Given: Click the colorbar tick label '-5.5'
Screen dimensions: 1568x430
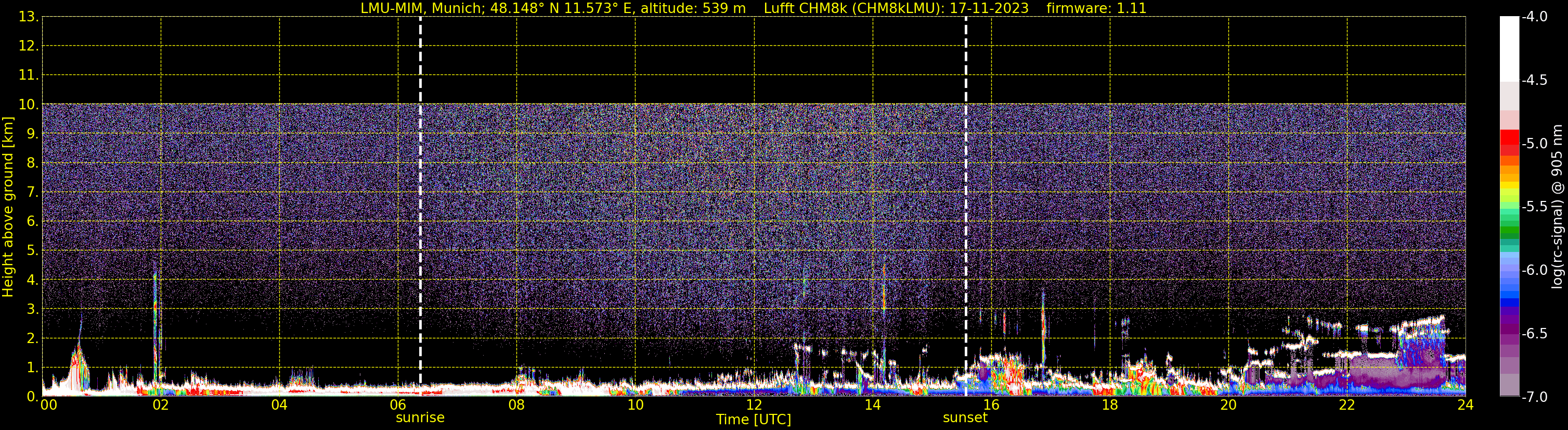Looking at the screenshot, I should (1535, 207).
